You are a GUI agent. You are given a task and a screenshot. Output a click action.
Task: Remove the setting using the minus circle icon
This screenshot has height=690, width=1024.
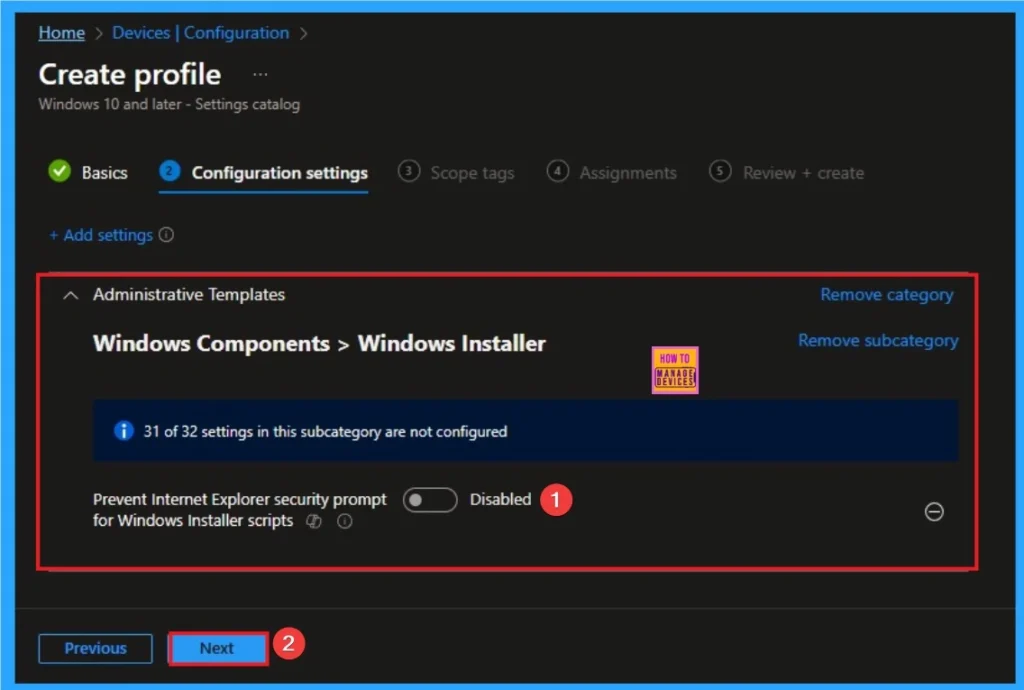(934, 512)
